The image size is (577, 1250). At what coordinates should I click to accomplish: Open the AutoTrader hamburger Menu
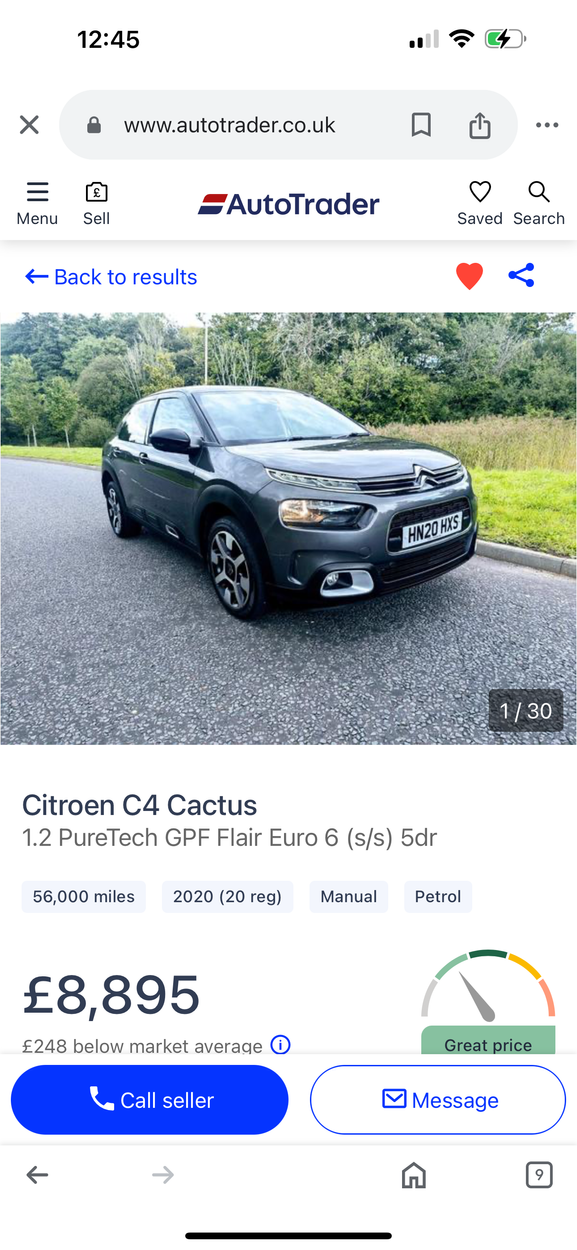click(37, 203)
